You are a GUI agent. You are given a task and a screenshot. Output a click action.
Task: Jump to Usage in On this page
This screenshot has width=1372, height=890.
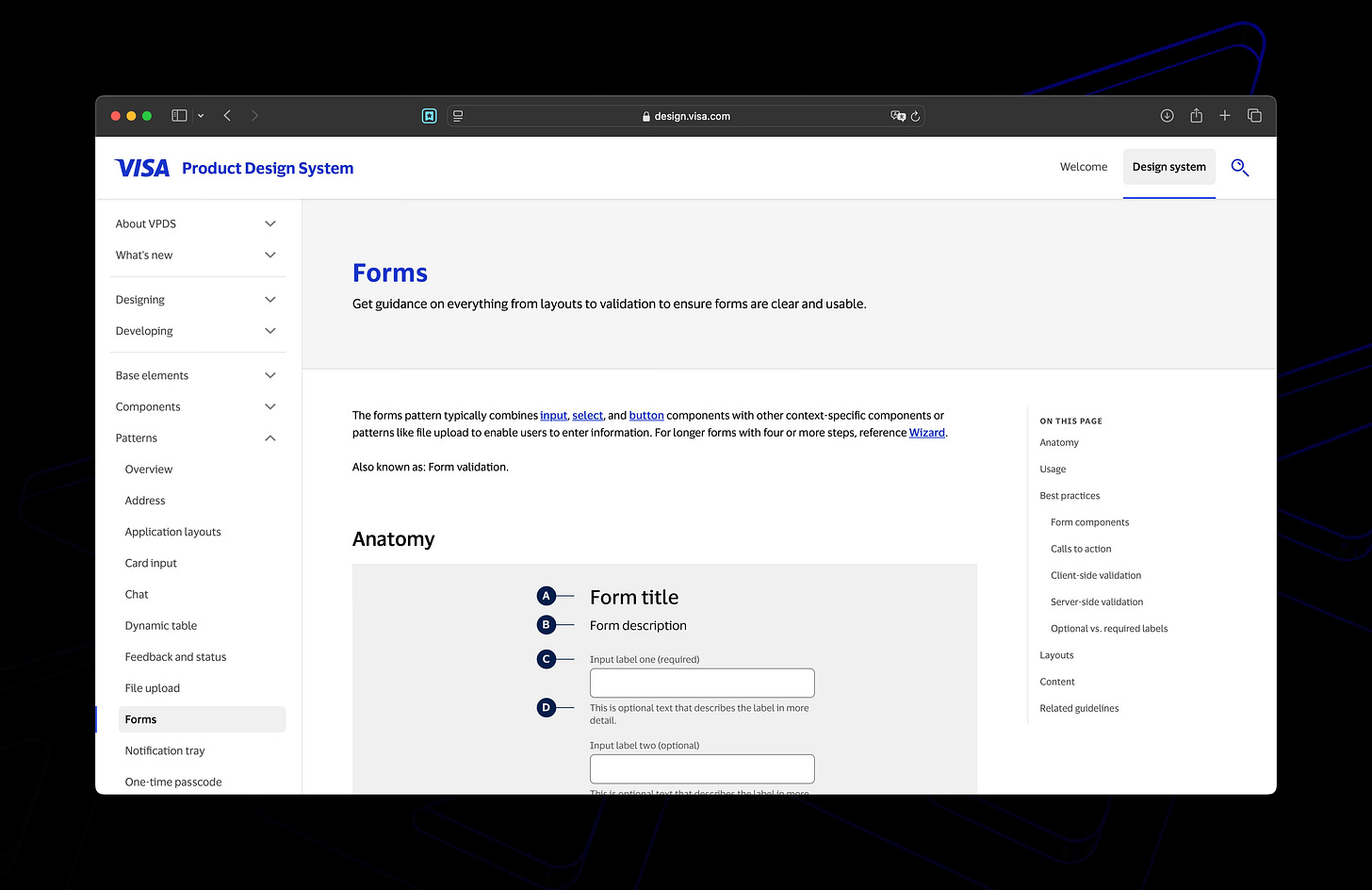click(1053, 469)
